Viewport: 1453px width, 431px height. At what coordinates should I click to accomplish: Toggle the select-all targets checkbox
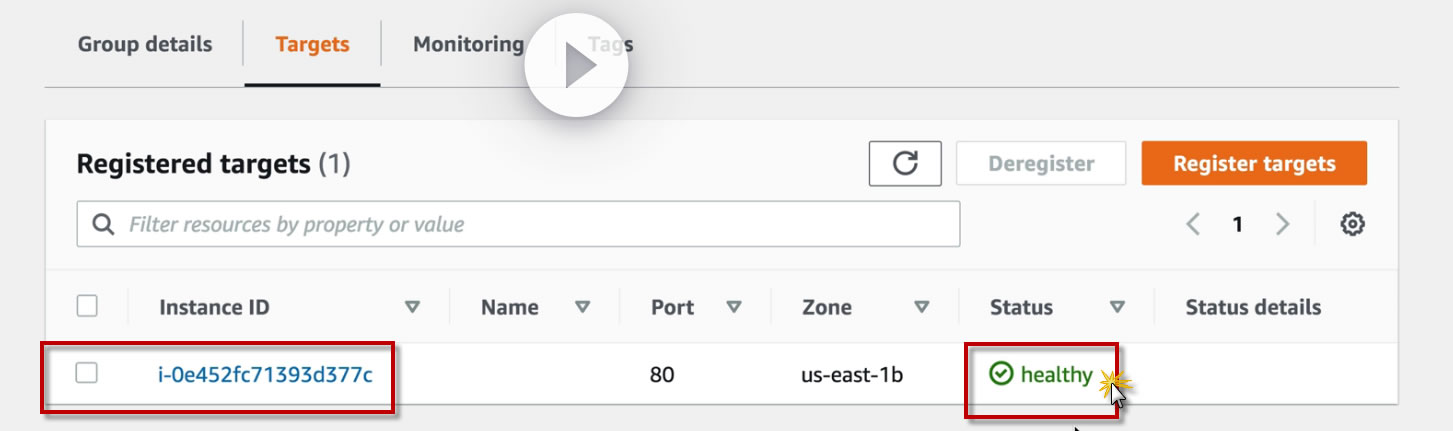[87, 307]
